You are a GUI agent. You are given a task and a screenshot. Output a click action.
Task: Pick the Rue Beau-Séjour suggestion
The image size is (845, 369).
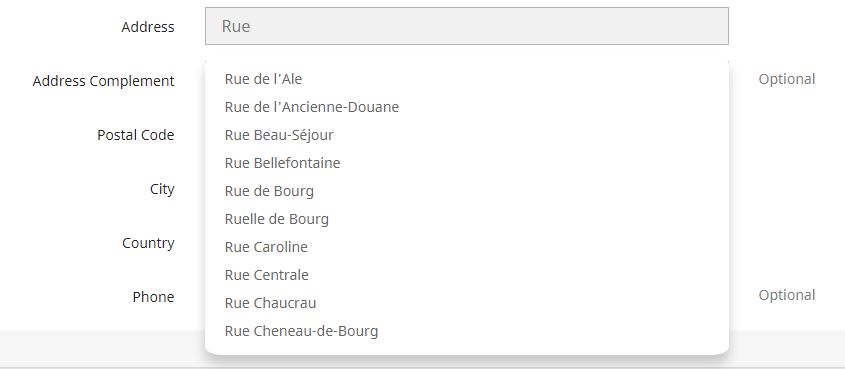click(467, 135)
